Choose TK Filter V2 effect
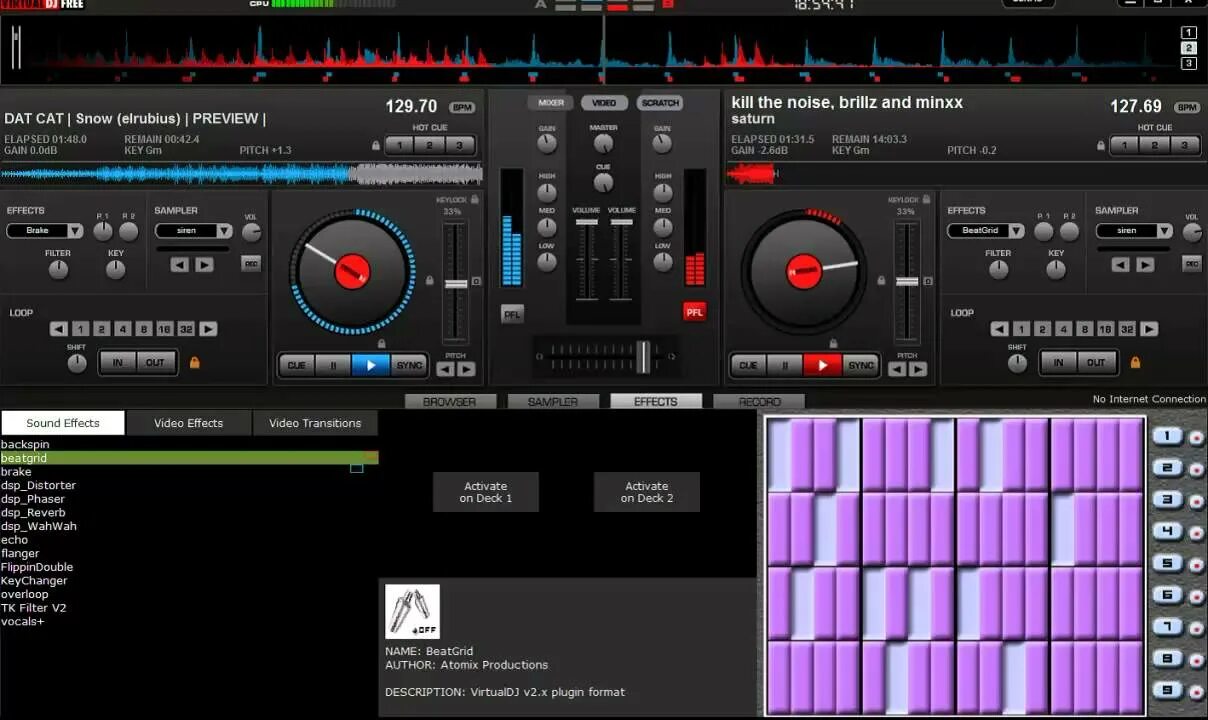 tap(33, 608)
